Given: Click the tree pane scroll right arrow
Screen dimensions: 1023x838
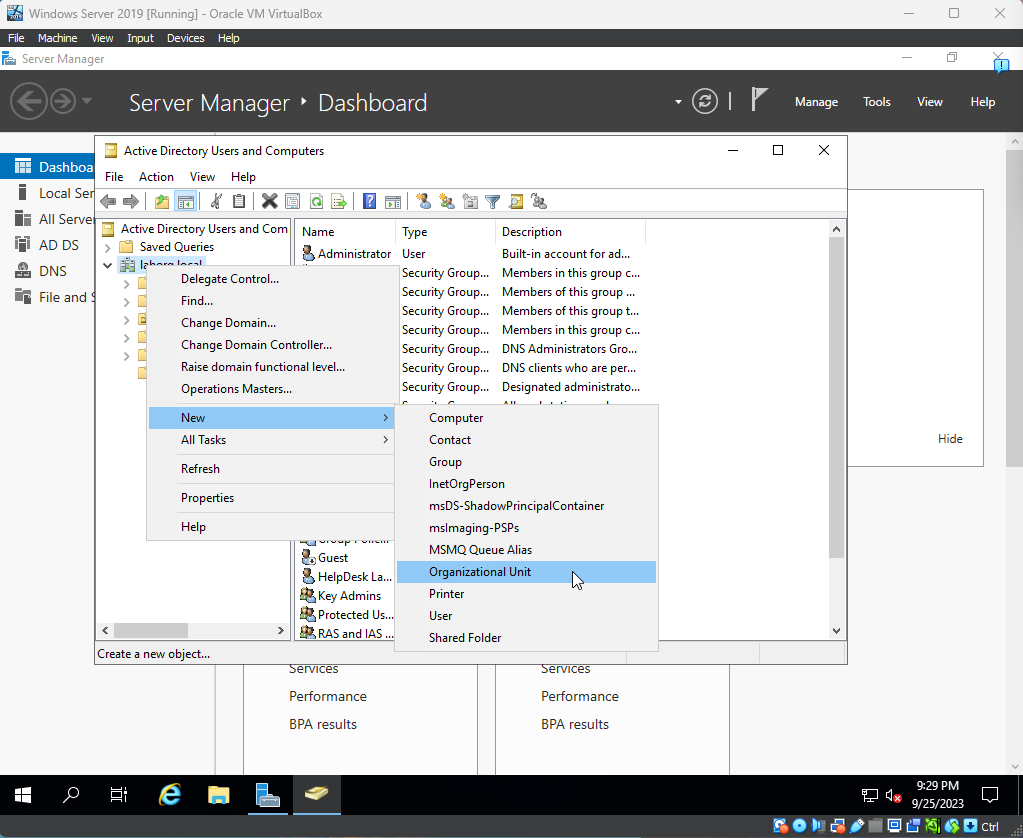Looking at the screenshot, I should click(x=281, y=630).
